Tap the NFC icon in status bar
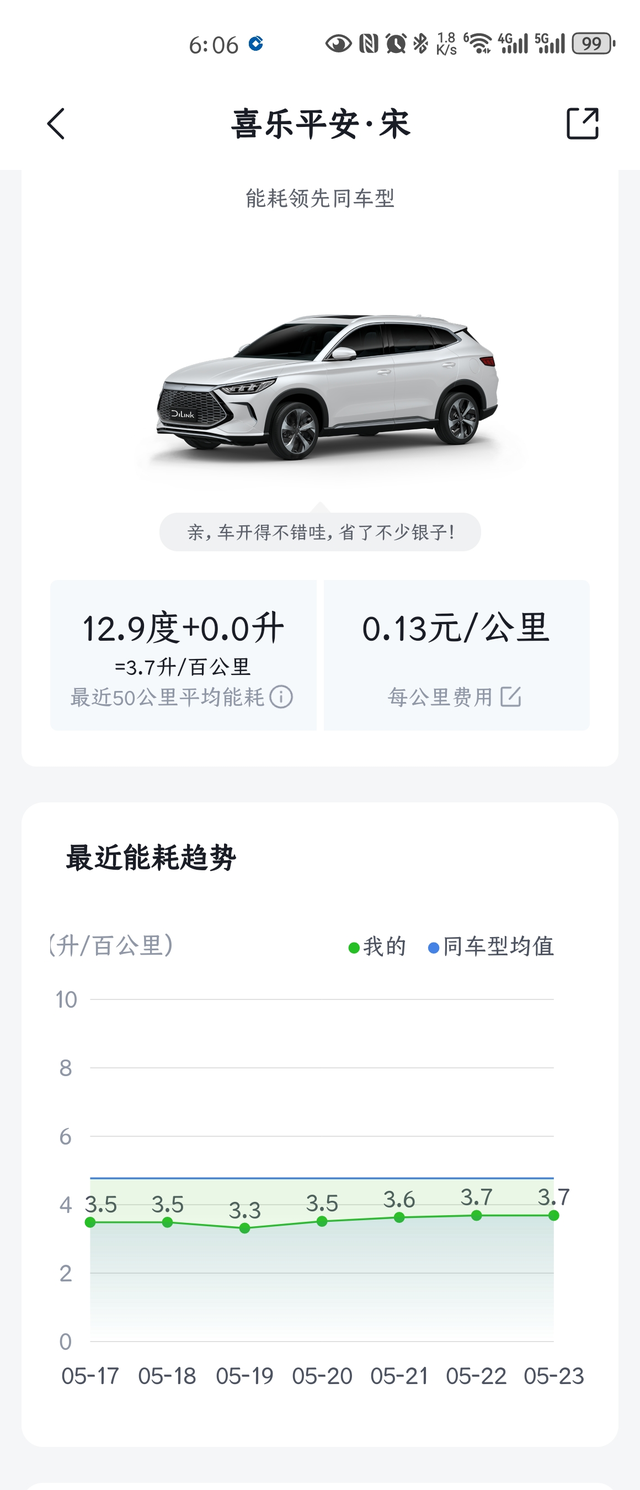640x1490 pixels. coord(368,43)
